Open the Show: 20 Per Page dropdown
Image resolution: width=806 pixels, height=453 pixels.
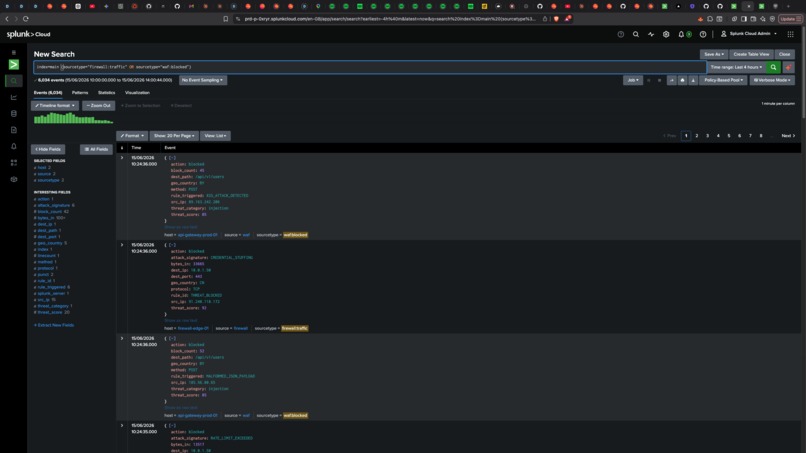click(174, 136)
